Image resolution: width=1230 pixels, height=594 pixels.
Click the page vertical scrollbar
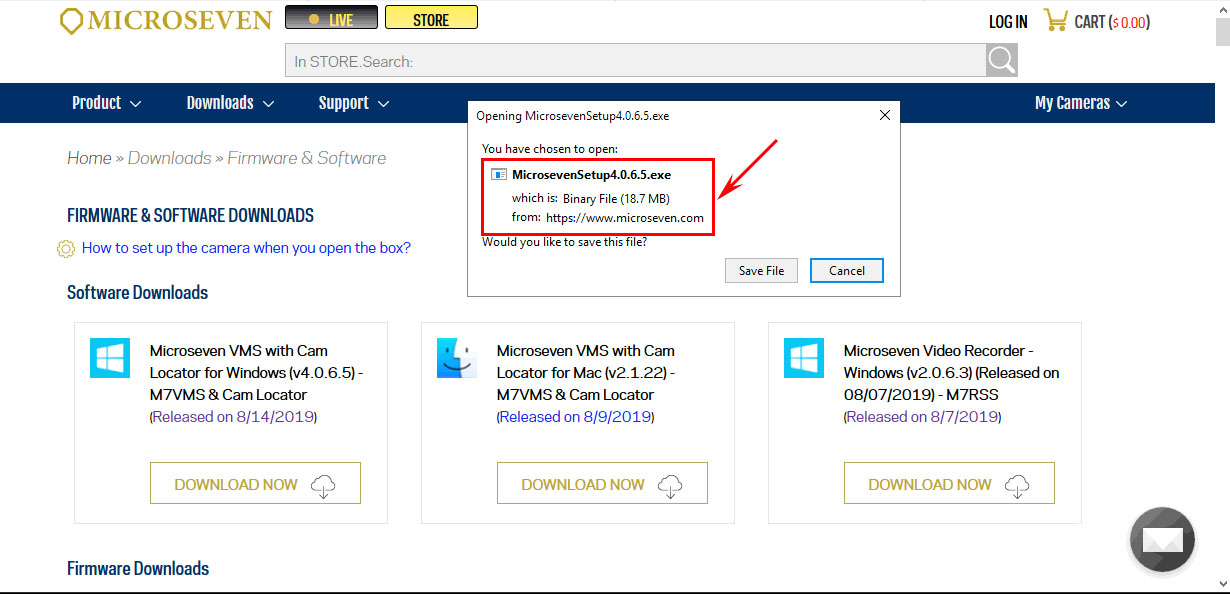1222,296
